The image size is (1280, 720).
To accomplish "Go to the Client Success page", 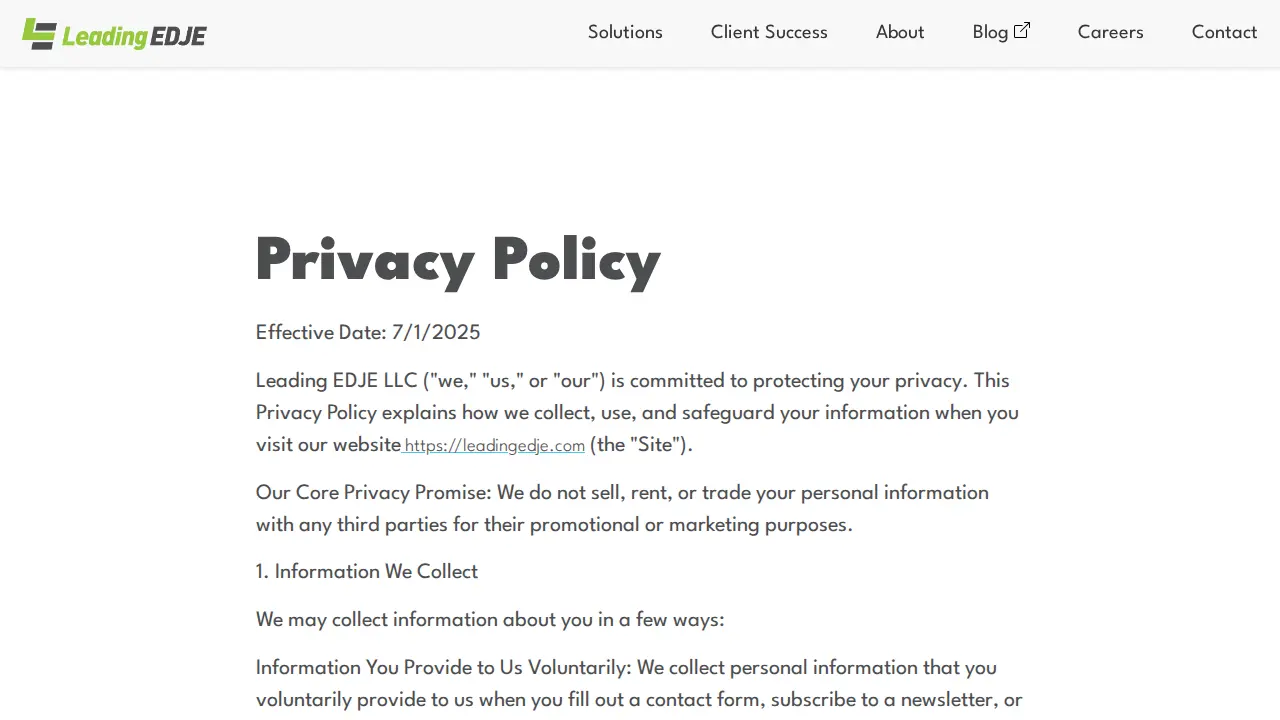I will tap(769, 32).
